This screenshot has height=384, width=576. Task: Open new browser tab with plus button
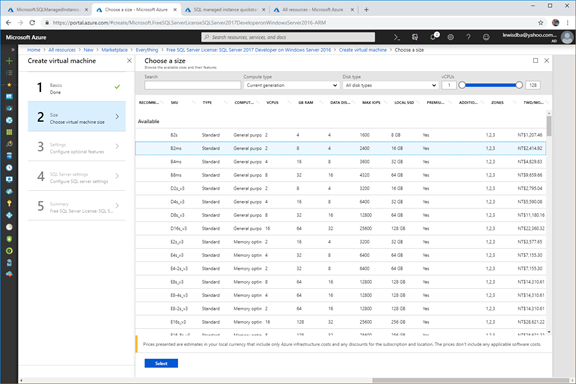pos(366,10)
